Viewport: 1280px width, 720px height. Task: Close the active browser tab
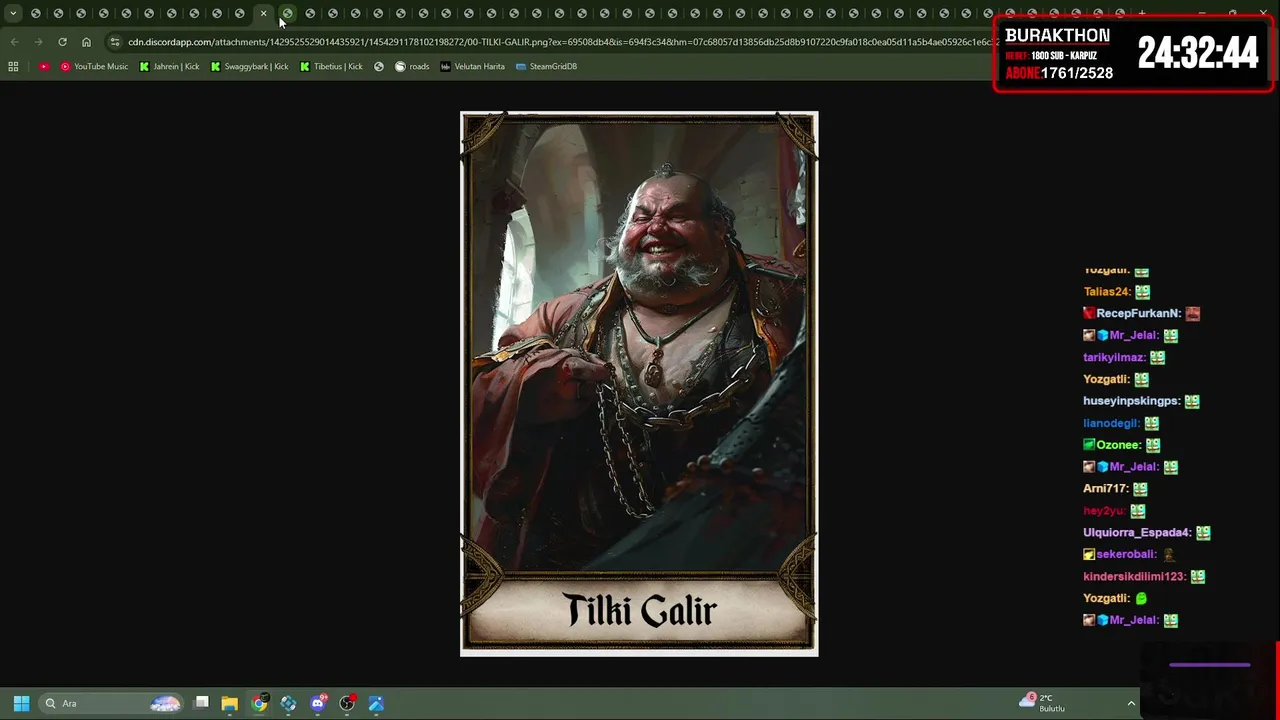pos(264,13)
